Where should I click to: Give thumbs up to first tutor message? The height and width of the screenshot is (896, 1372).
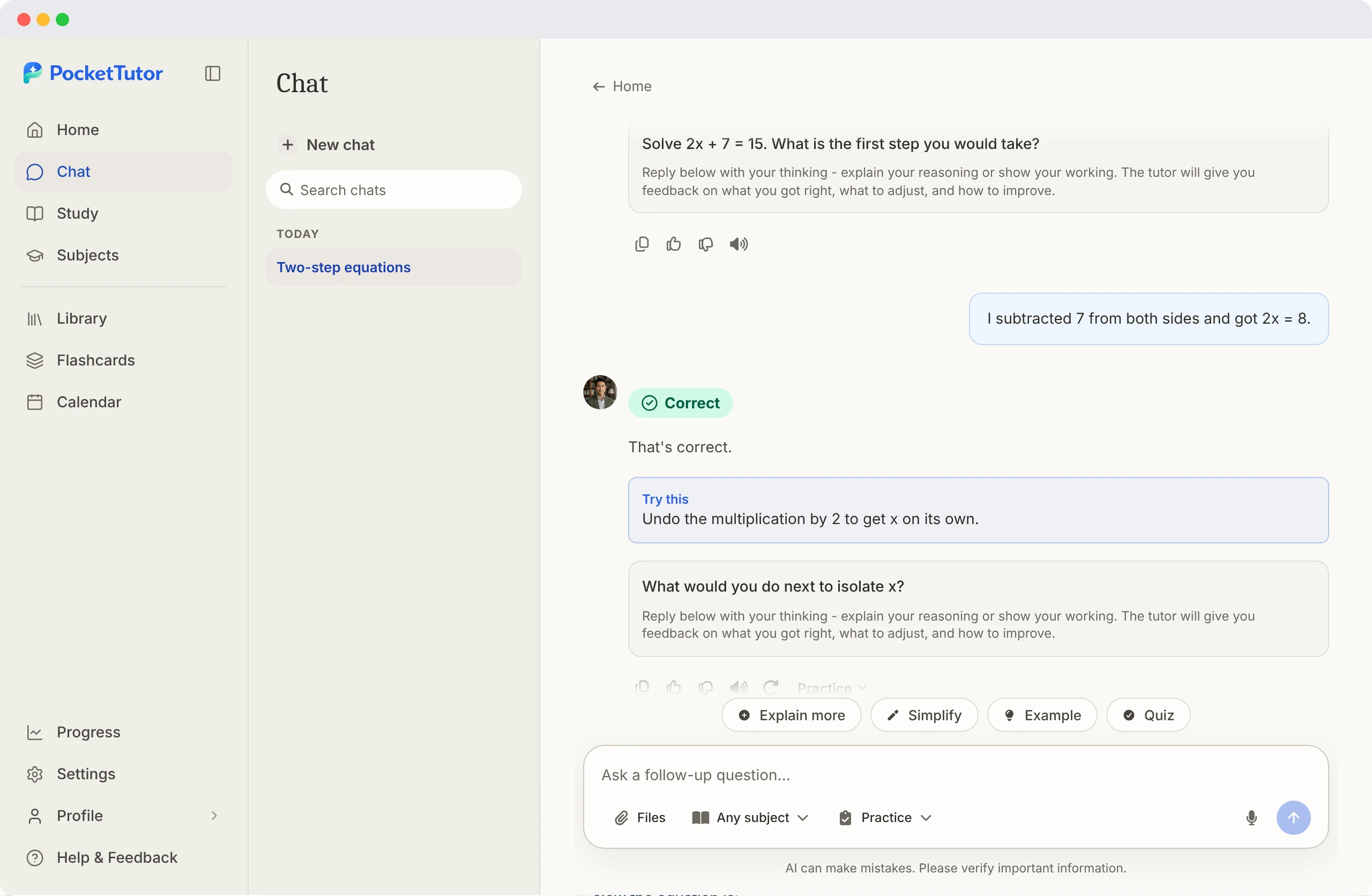(673, 244)
